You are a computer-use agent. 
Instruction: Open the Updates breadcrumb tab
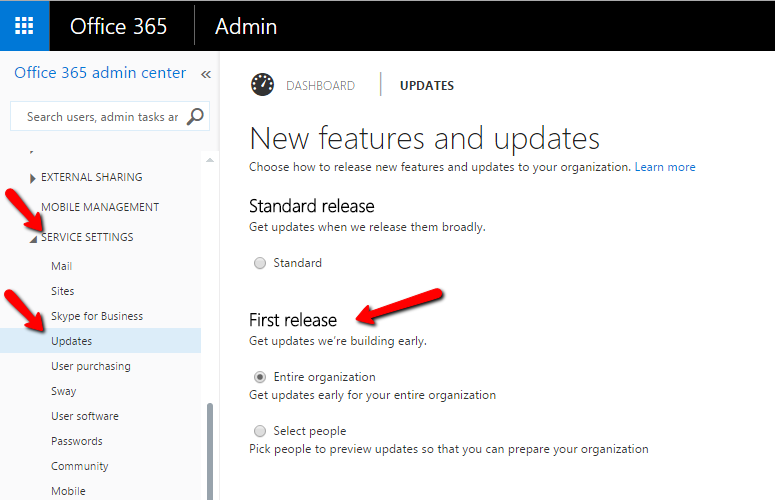pos(427,85)
